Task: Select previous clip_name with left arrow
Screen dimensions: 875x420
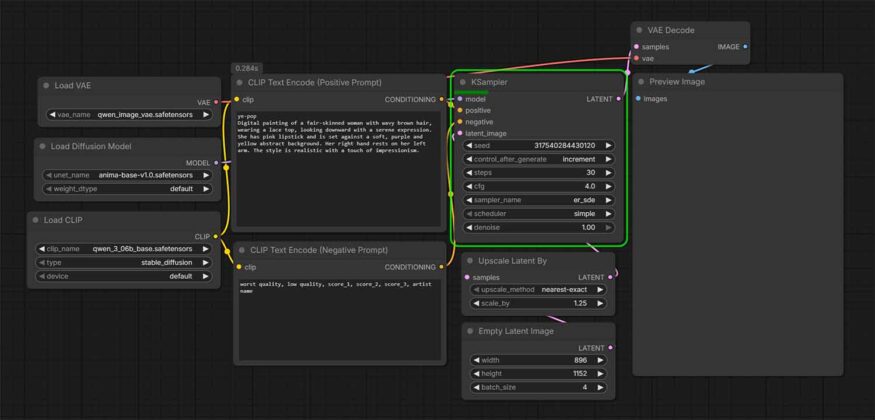Action: [42, 249]
